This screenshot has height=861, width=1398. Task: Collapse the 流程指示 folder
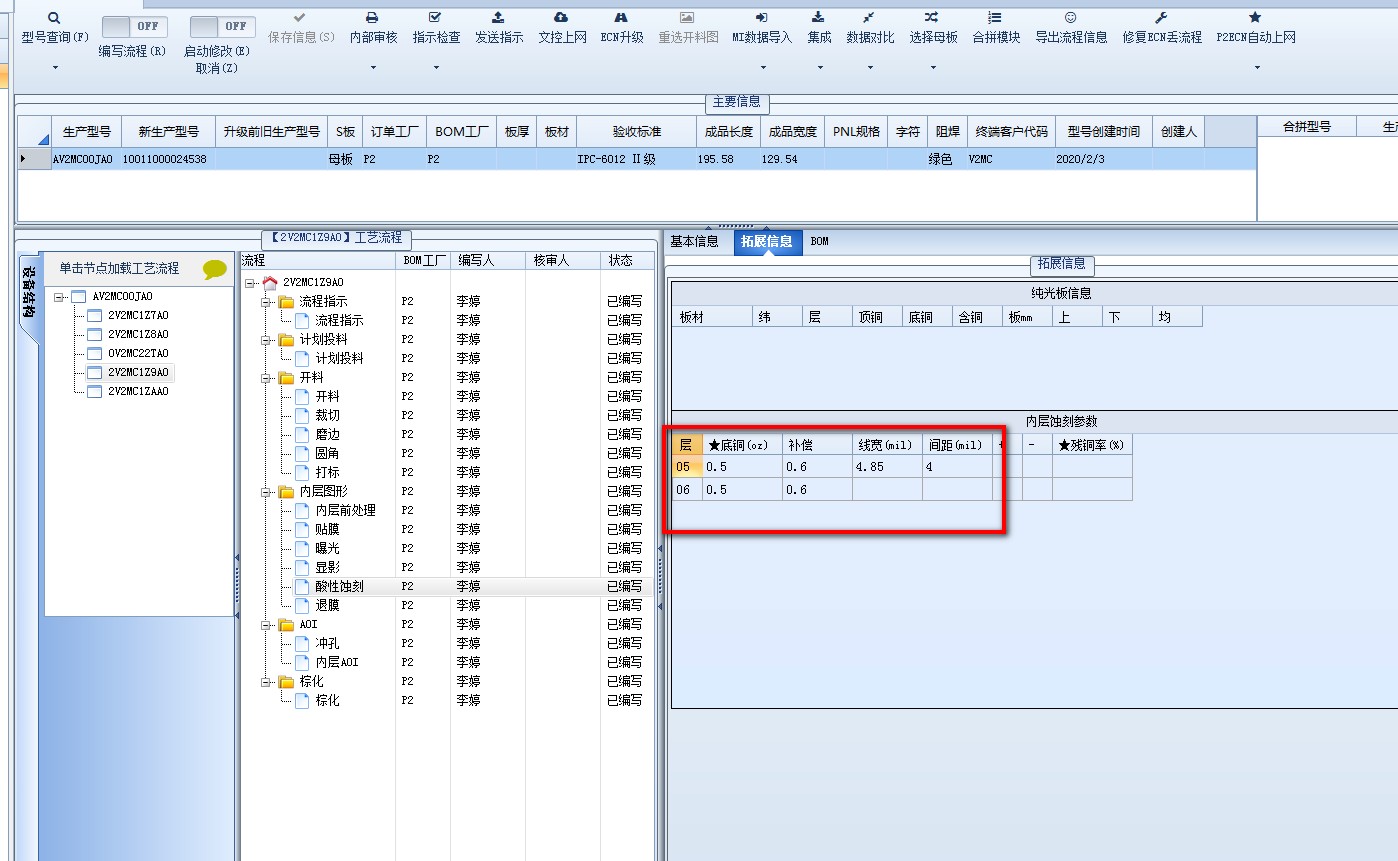[x=266, y=301]
